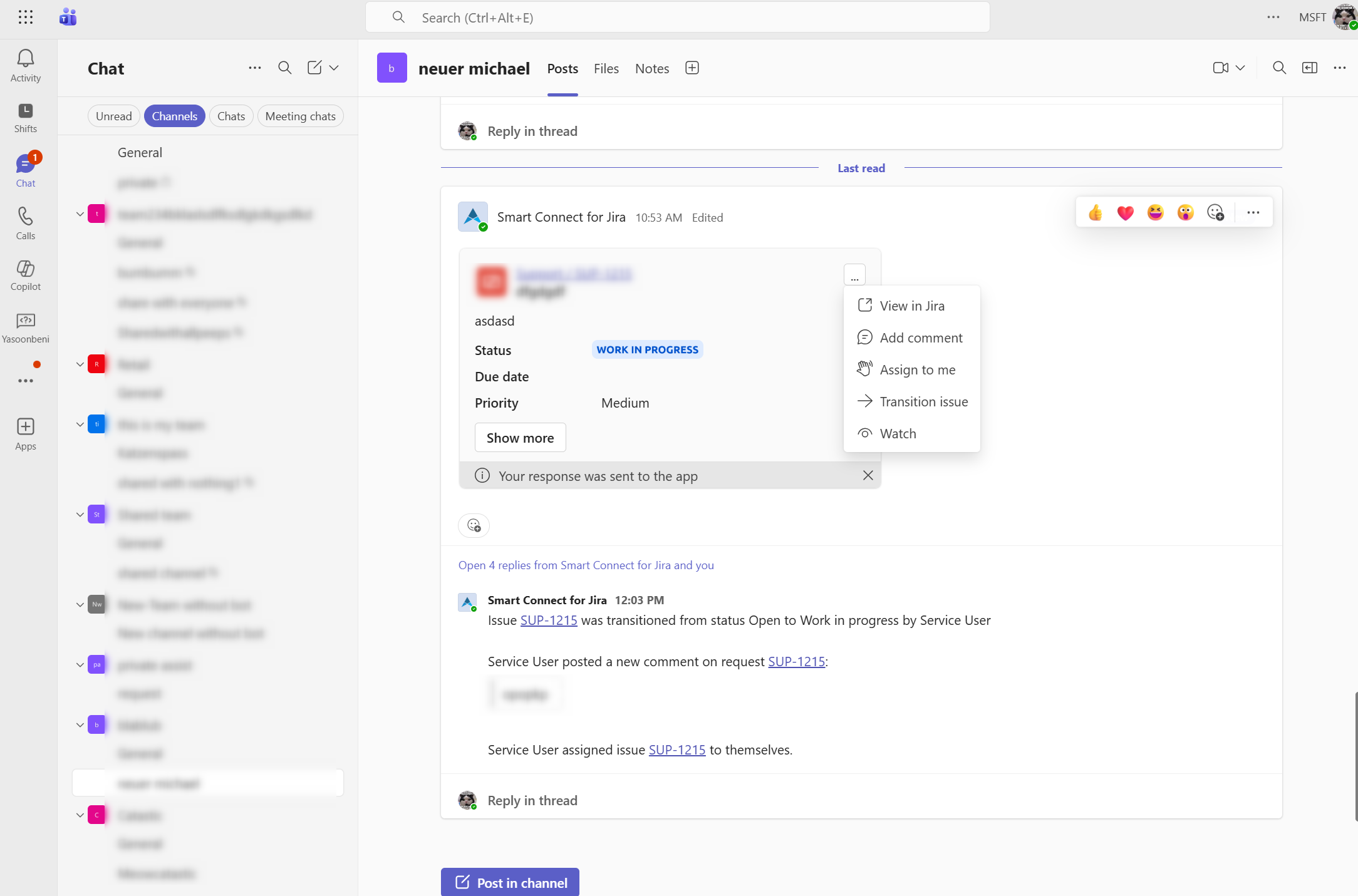The width and height of the screenshot is (1358, 896).
Task: Toggle the Unread filter chip
Action: (x=113, y=116)
